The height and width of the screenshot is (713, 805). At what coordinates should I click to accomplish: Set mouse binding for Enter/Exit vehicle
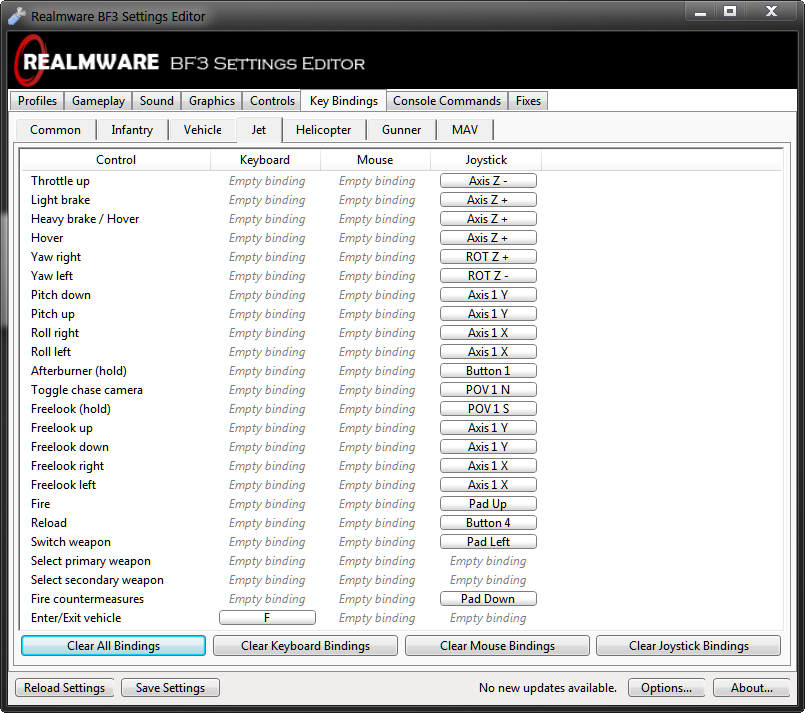pyautogui.click(x=377, y=618)
